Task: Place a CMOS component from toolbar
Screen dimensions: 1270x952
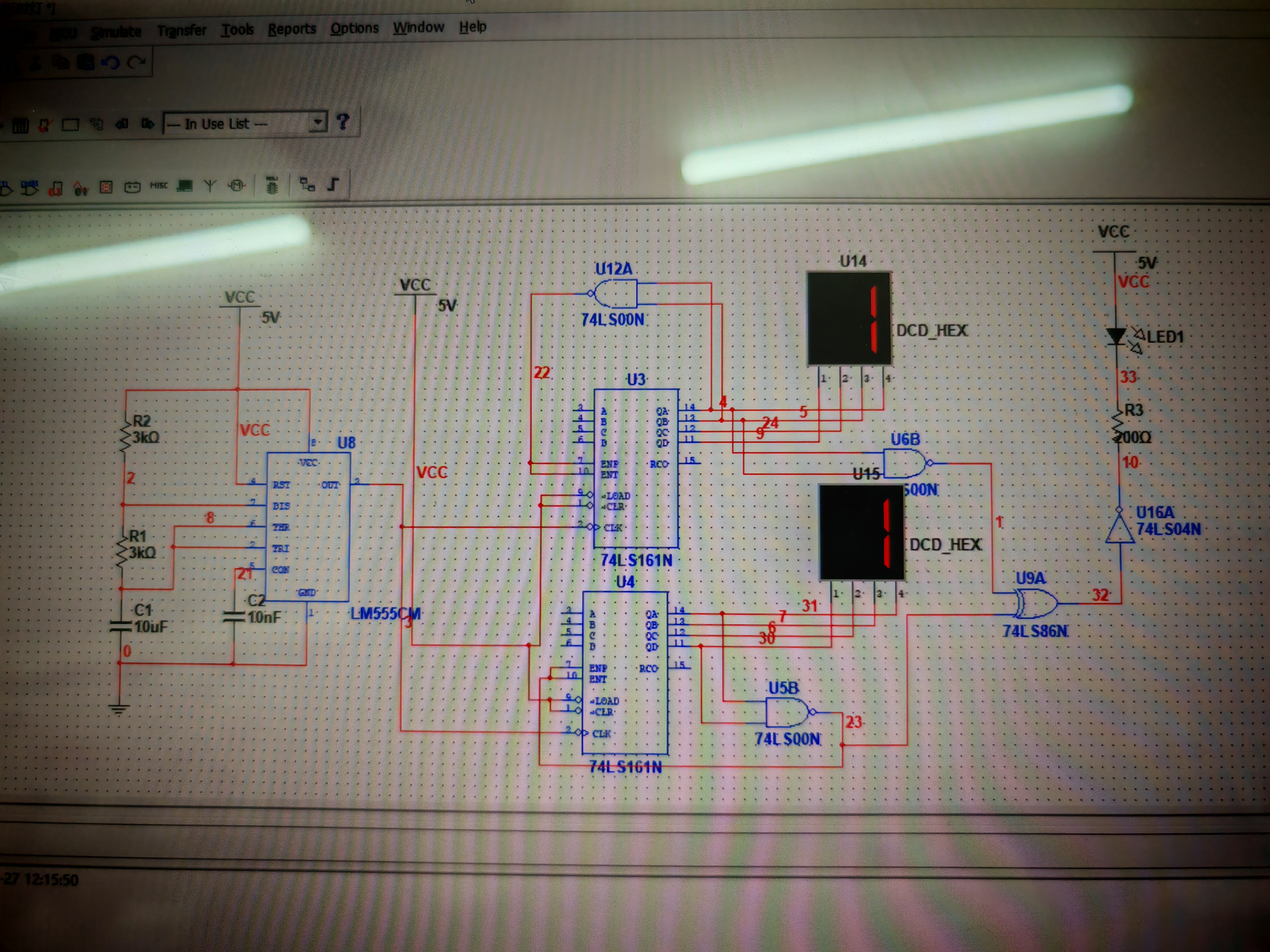Action: [30, 187]
